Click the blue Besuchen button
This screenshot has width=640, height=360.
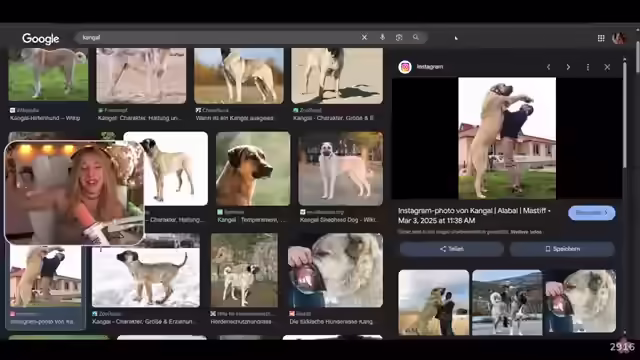point(591,213)
